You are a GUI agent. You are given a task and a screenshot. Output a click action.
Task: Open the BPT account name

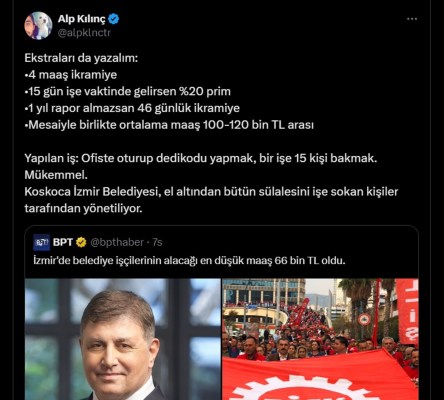click(63, 242)
